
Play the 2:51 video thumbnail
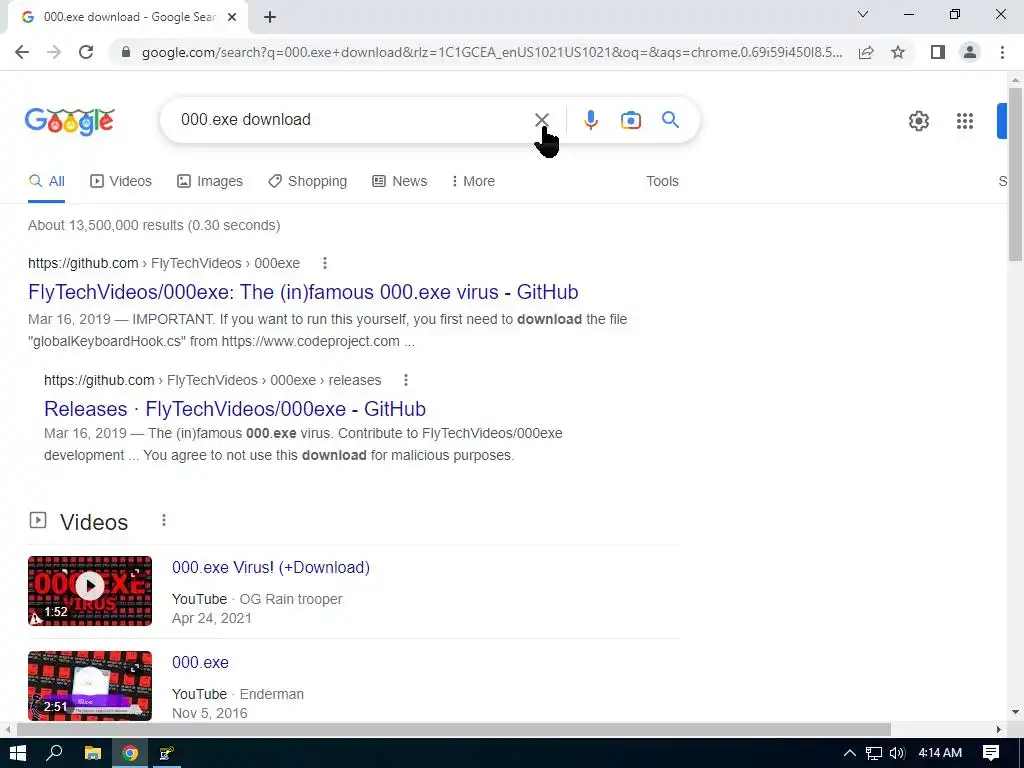coord(90,686)
